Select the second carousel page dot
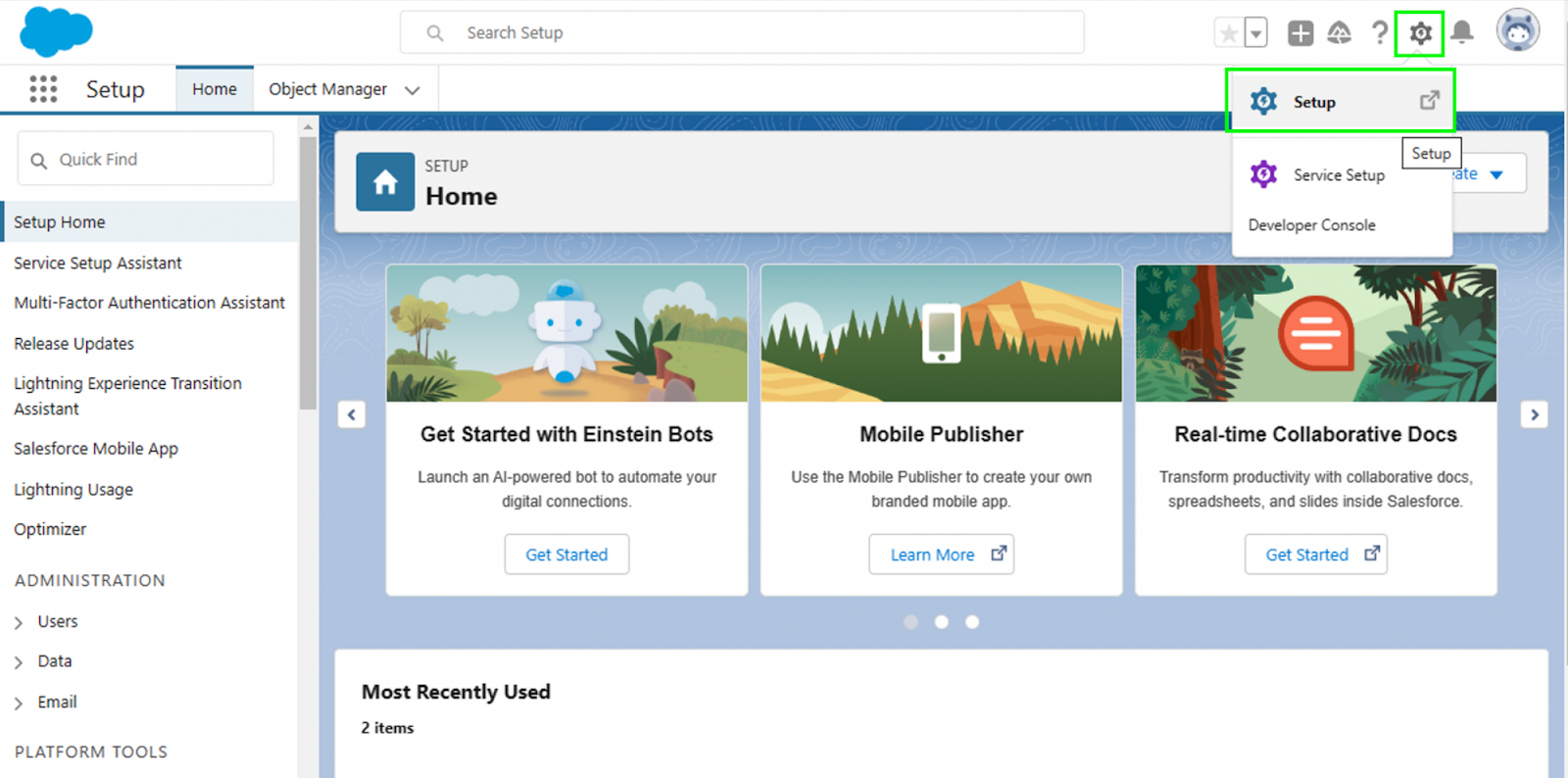Image resolution: width=1568 pixels, height=778 pixels. 941,622
